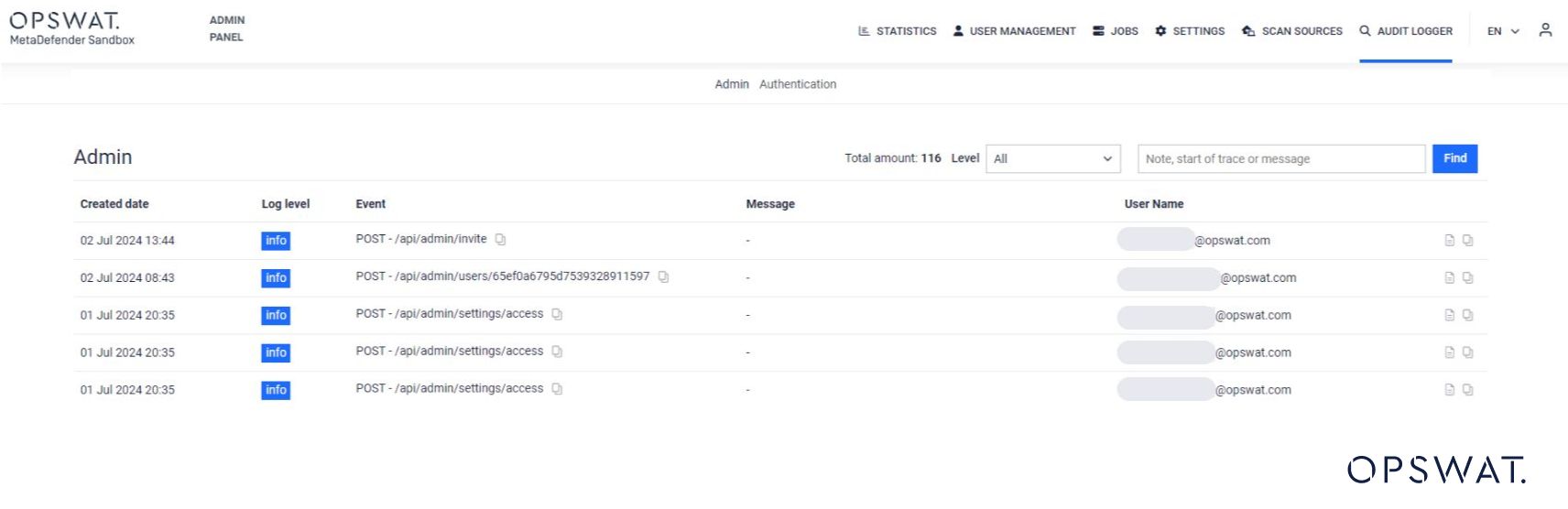
Task: Navigate to Jobs section
Action: pyautogui.click(x=1115, y=31)
